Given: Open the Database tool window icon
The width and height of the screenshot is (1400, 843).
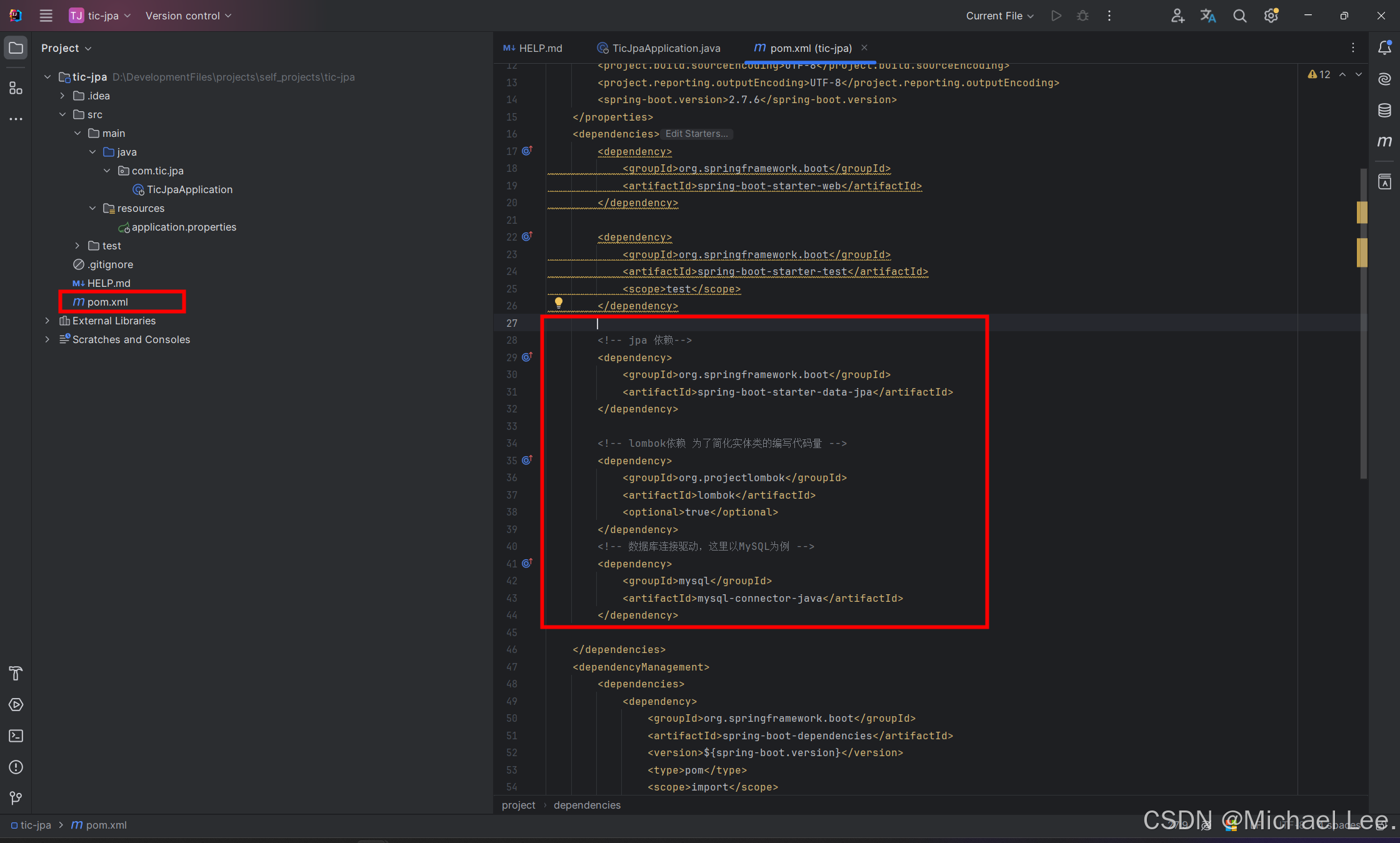Looking at the screenshot, I should tap(1384, 111).
